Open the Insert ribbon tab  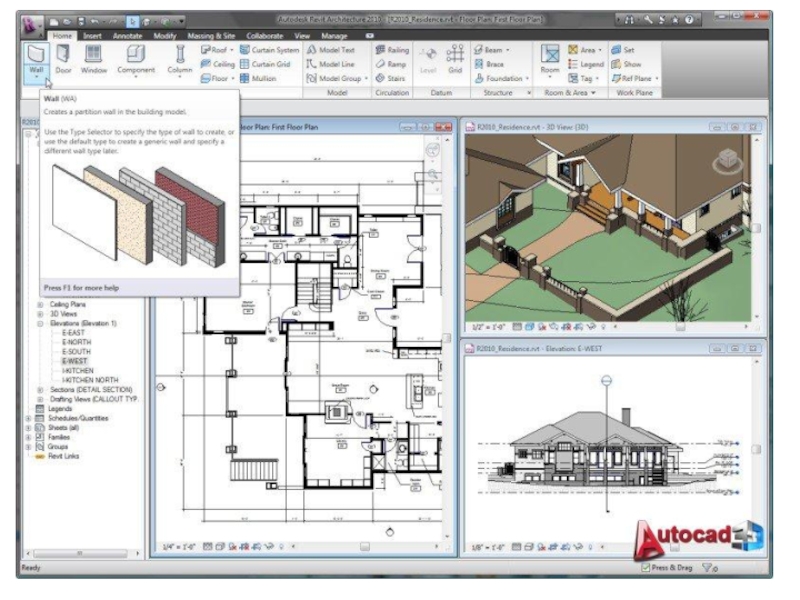click(x=92, y=36)
